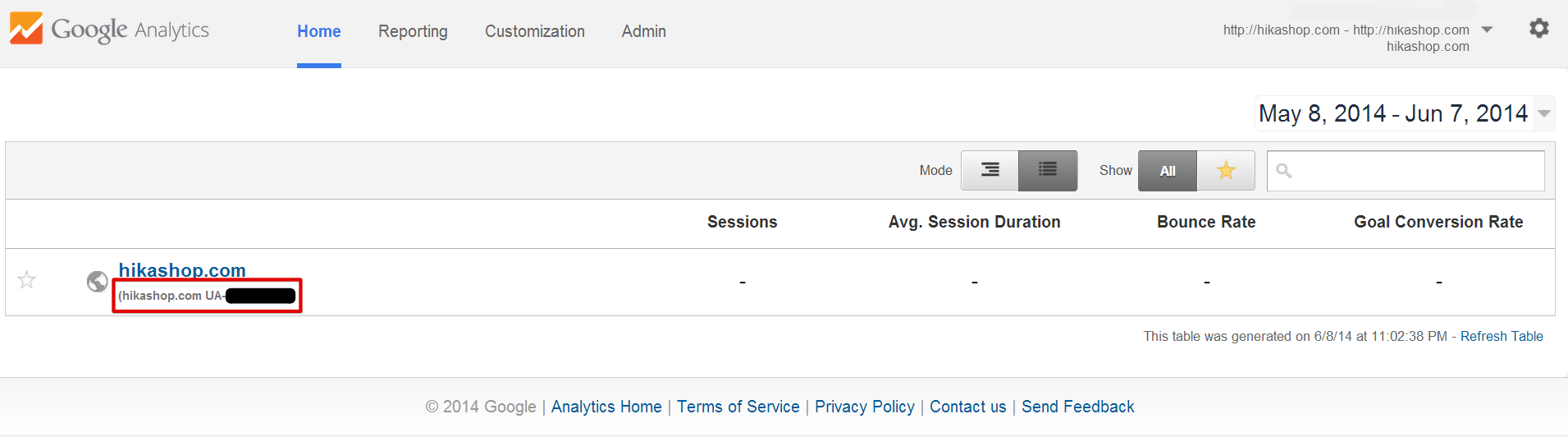
Task: Click the Google Analytics logo
Action: coord(109,30)
